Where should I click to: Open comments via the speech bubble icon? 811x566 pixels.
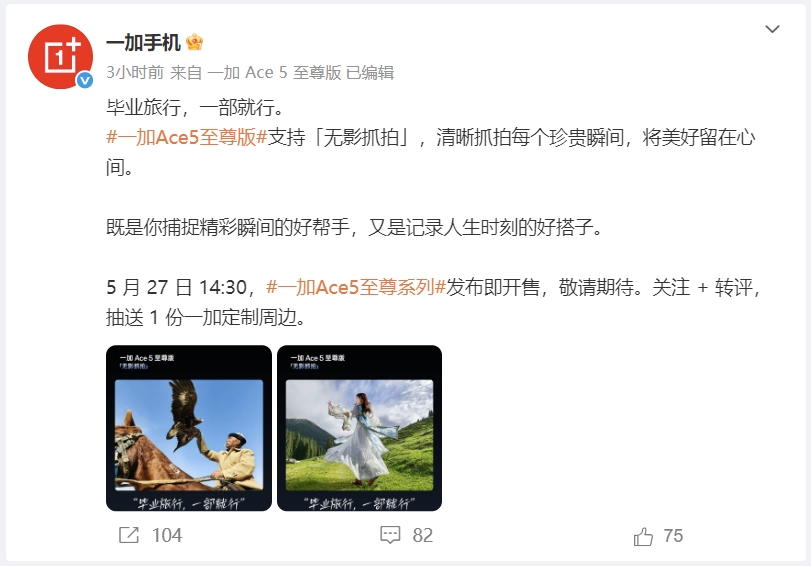pyautogui.click(x=390, y=535)
